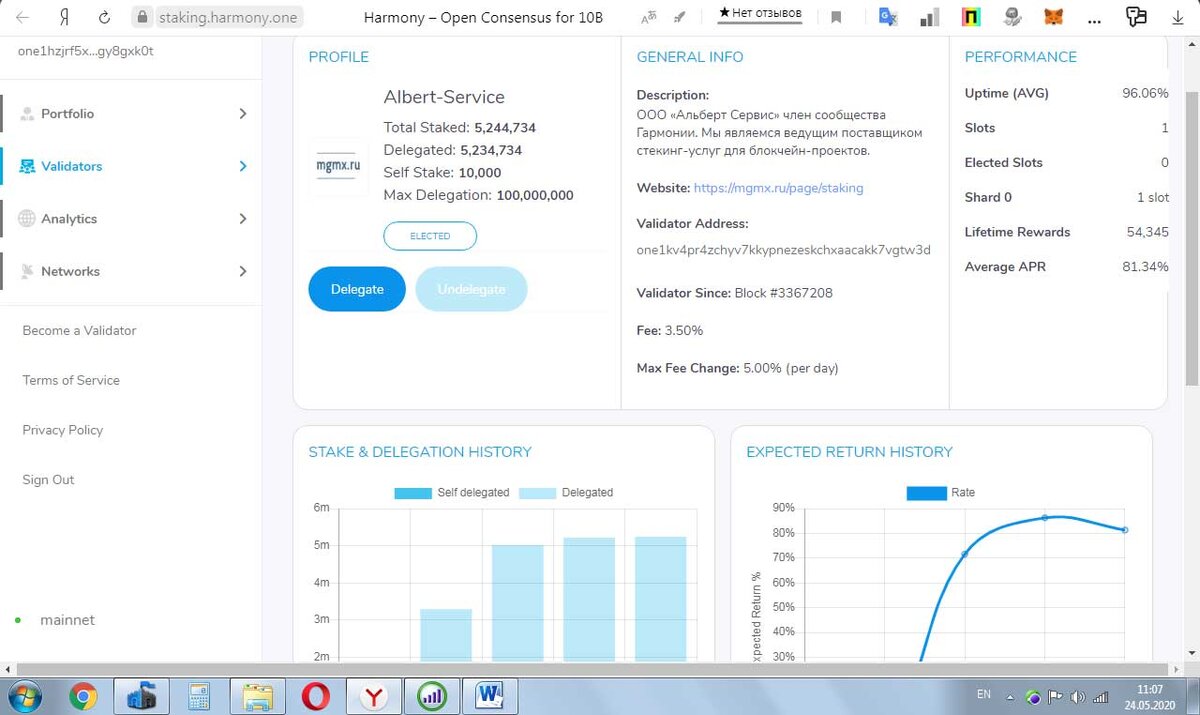Screen dimensions: 1200x715
Task: Show hidden tray icons with the up arrow
Action: click(x=1011, y=697)
